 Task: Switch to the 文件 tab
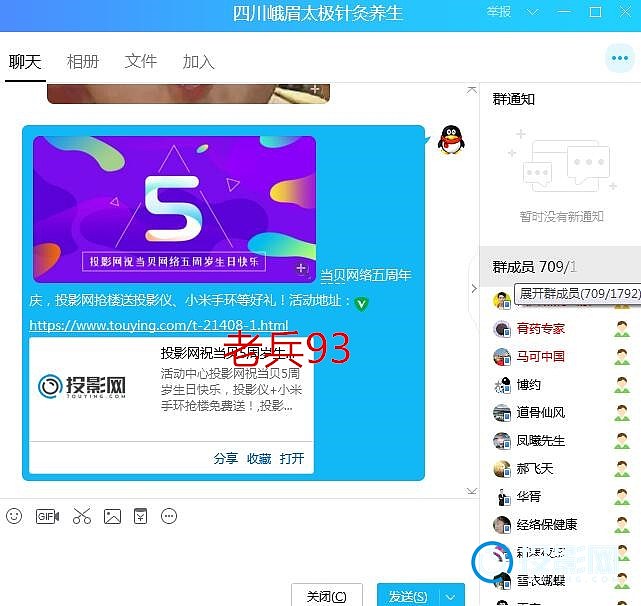141,61
